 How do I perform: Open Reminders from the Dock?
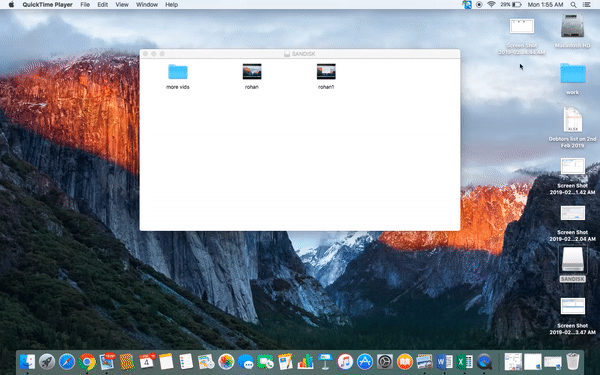[186, 362]
